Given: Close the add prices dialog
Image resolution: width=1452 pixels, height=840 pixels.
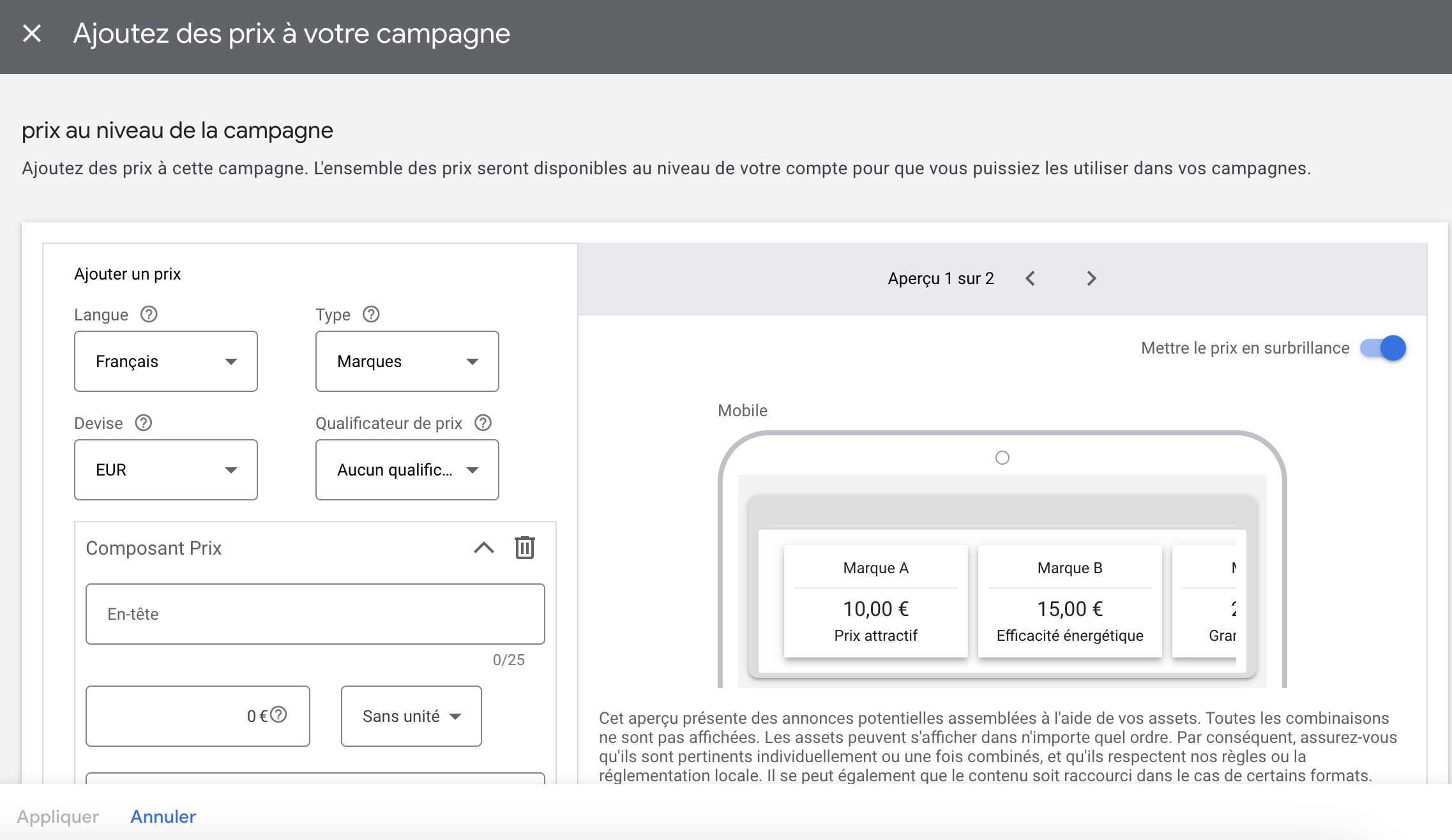Looking at the screenshot, I should point(32,33).
